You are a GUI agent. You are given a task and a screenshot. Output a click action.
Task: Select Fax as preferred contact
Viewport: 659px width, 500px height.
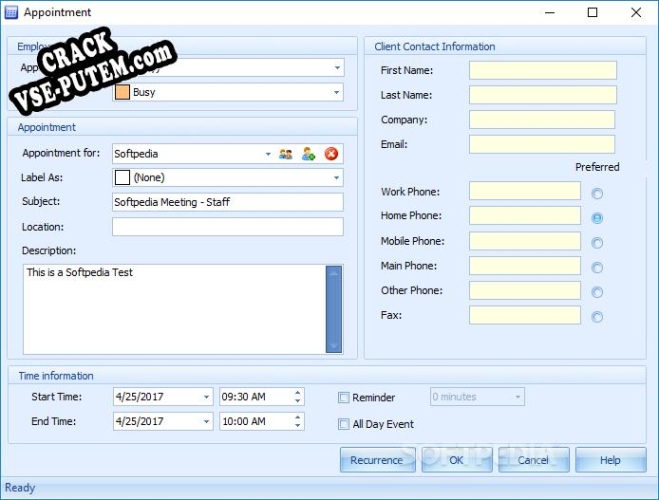597,317
